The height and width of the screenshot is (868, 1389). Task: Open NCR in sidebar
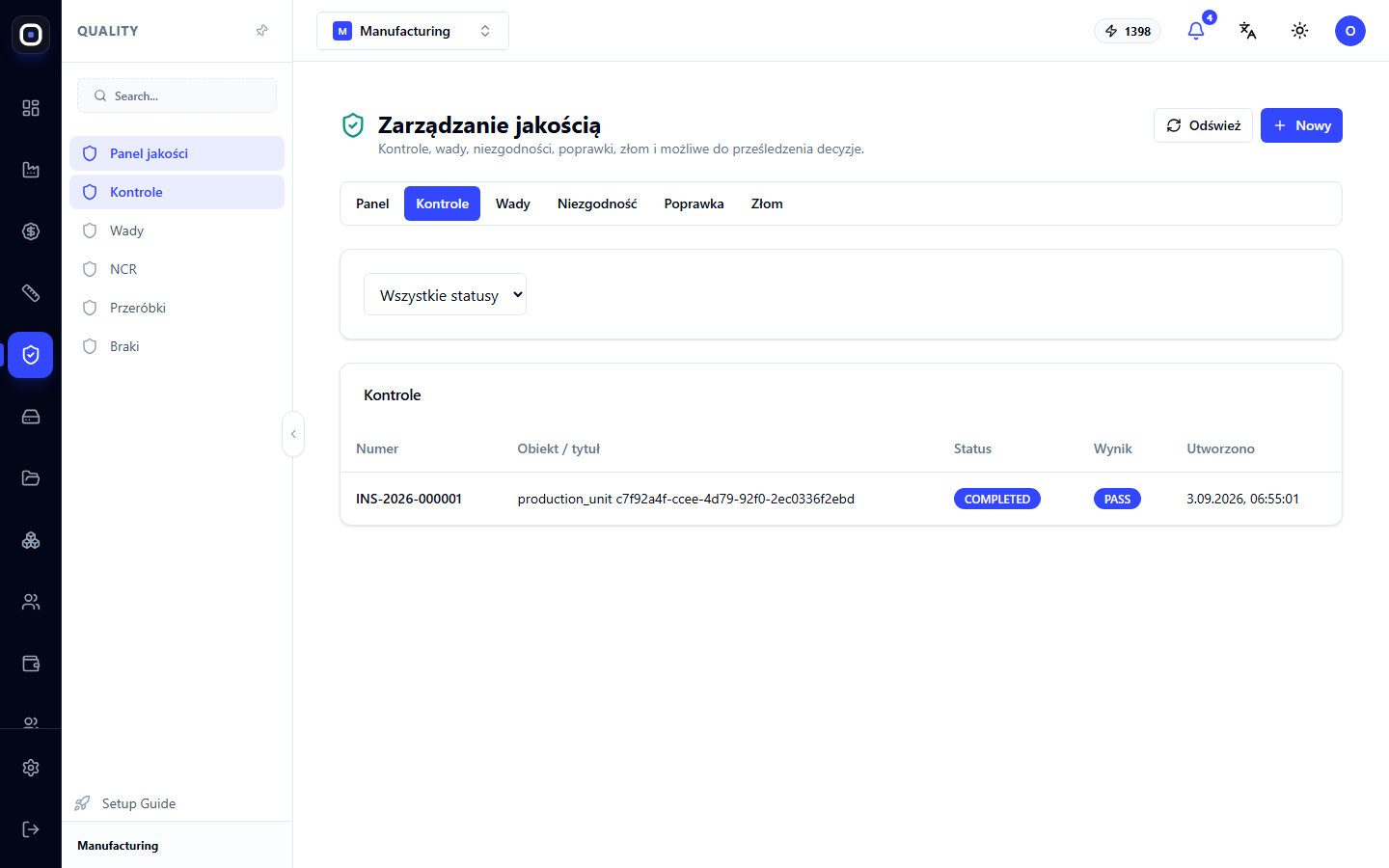point(177,269)
